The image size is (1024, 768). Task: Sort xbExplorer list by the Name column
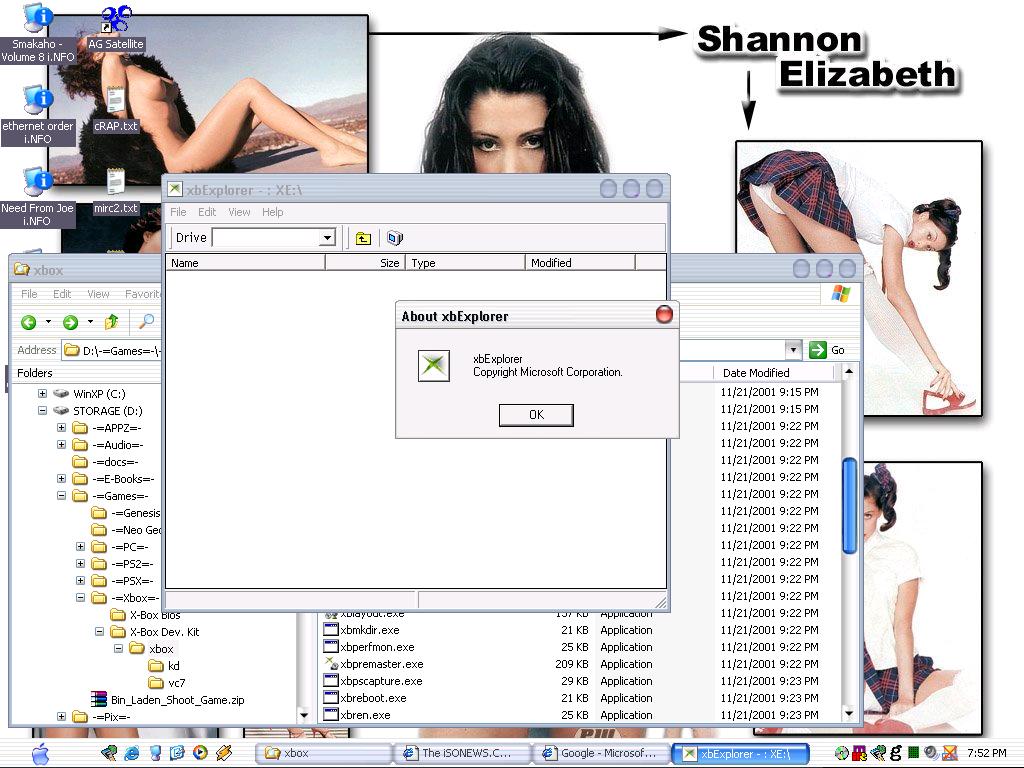pyautogui.click(x=245, y=263)
